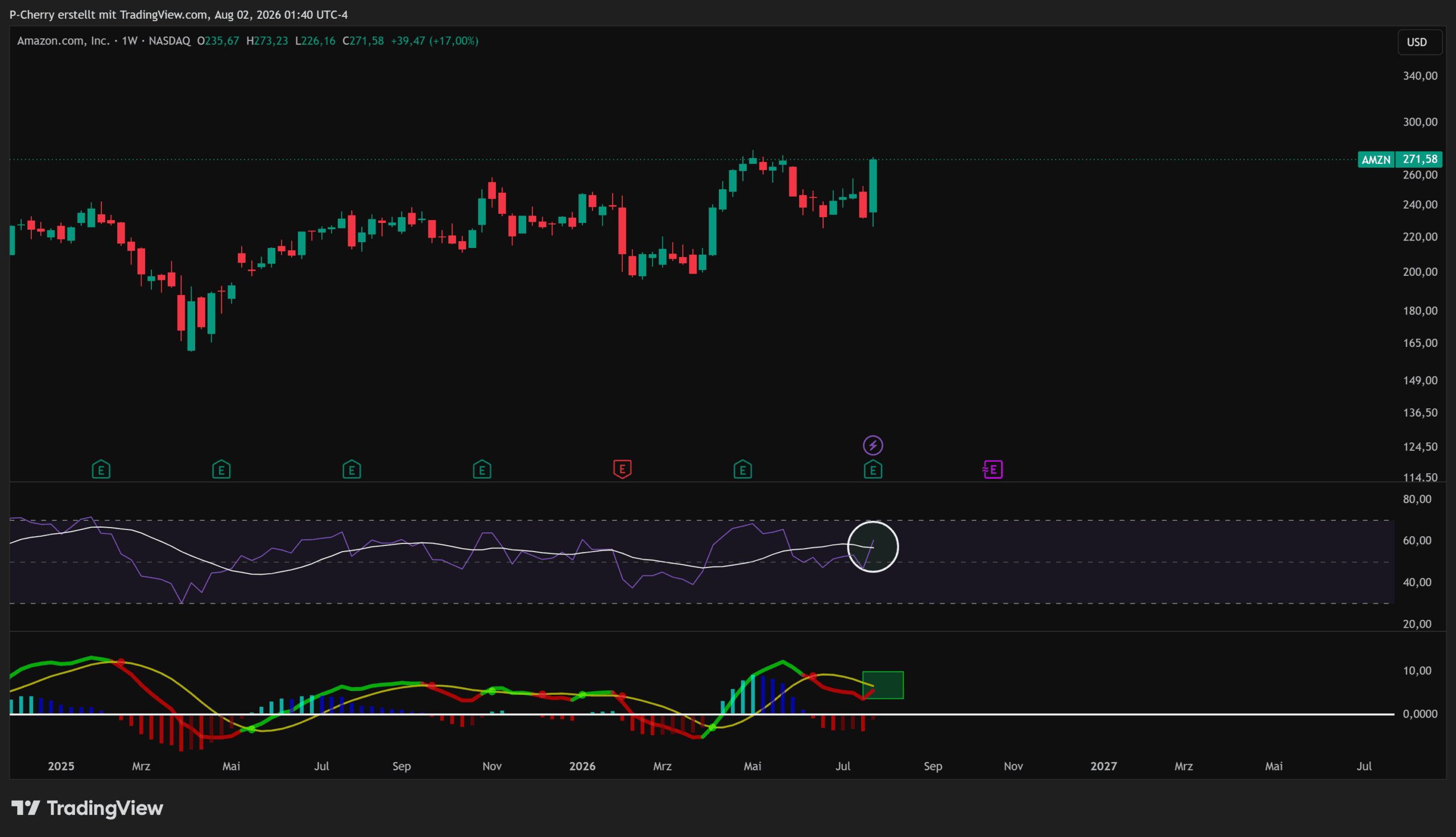Viewport: 1456px width, 837px height.
Task: Open the magenta upcoming earnings marker
Action: (x=992, y=470)
